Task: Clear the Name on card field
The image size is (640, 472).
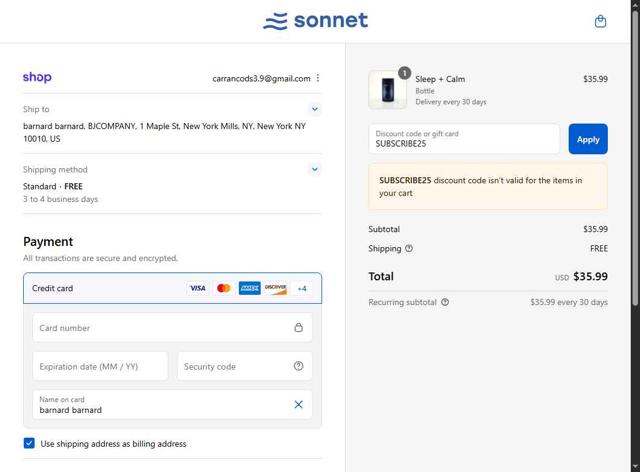Action: tap(298, 404)
